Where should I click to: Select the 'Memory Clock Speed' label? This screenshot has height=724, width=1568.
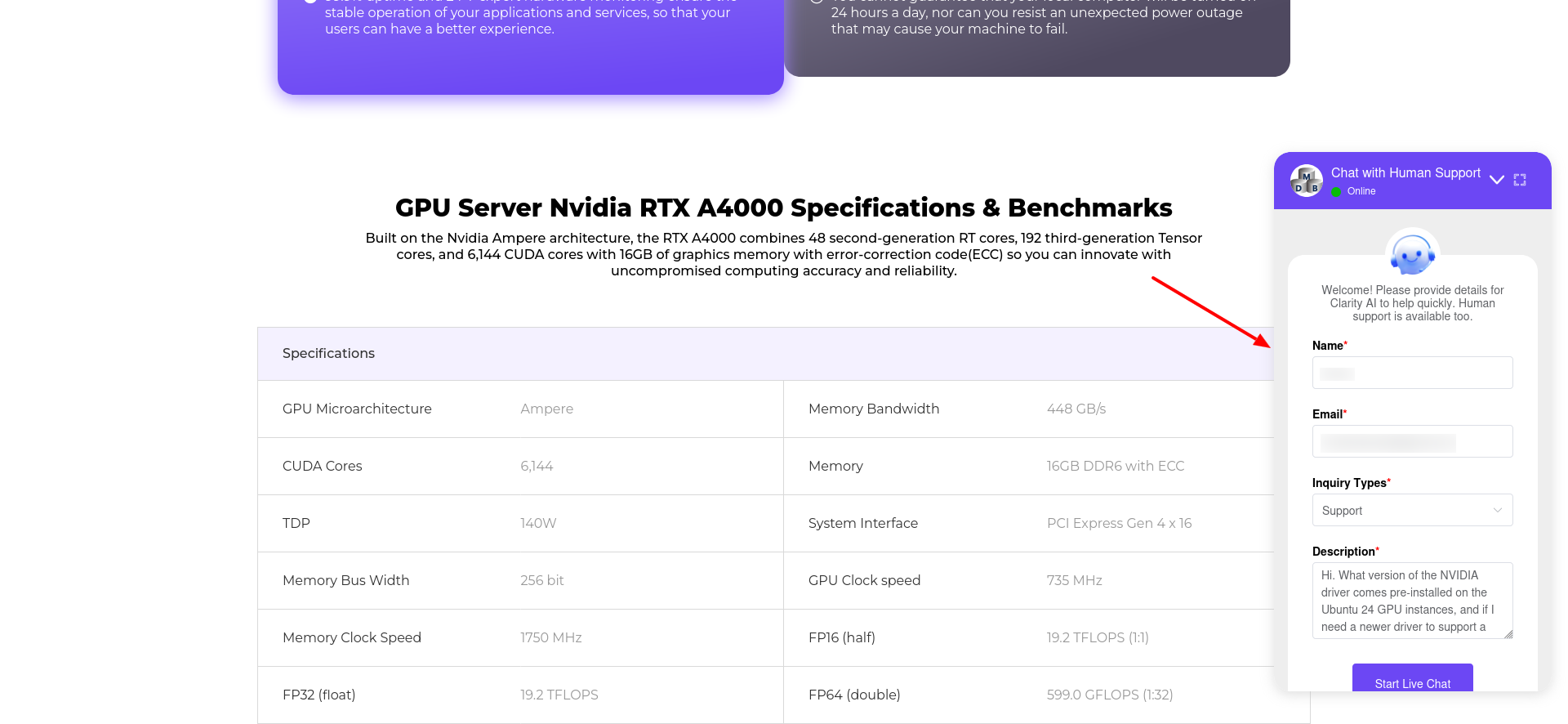click(352, 637)
